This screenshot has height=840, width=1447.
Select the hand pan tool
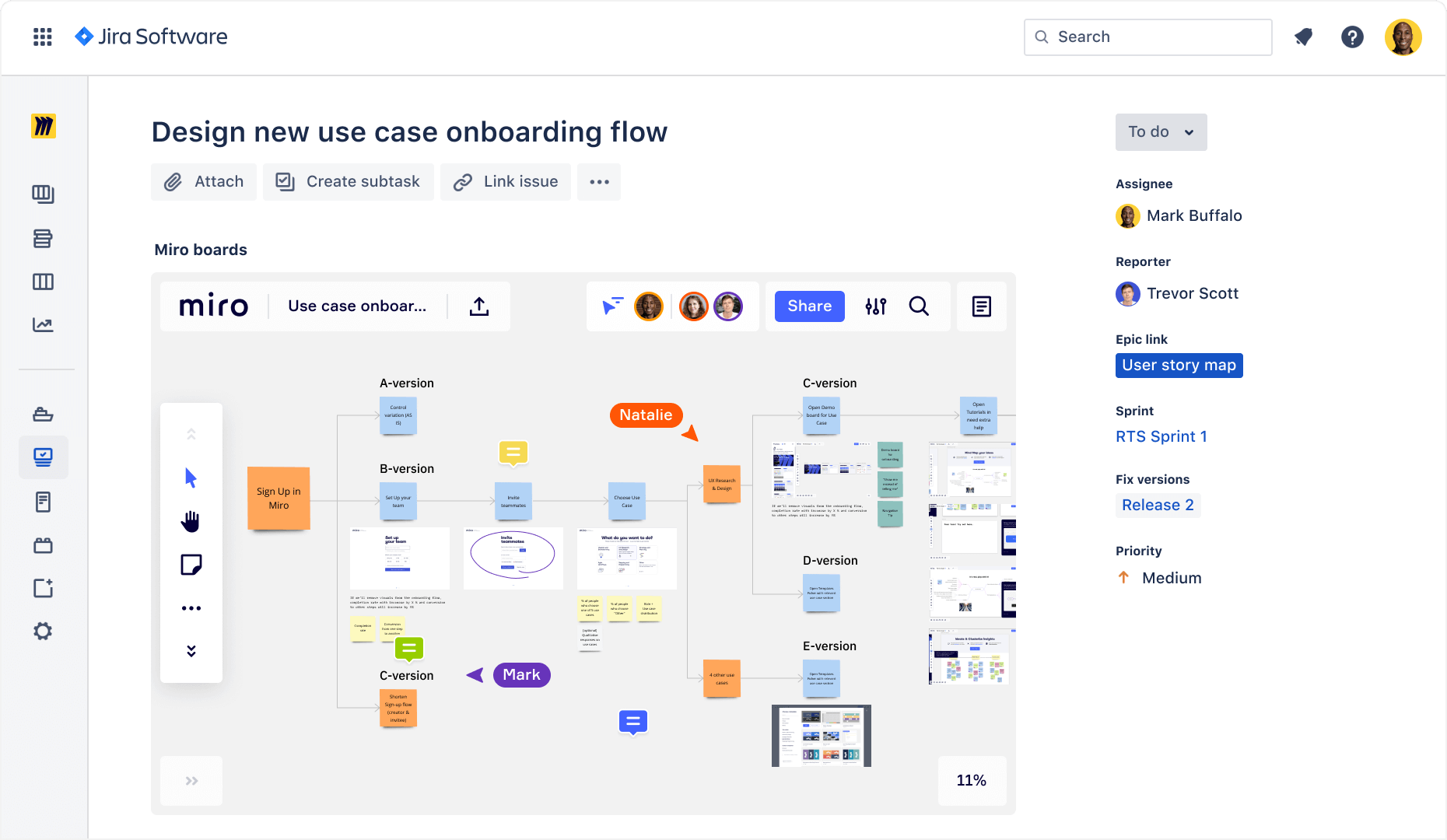click(x=191, y=521)
